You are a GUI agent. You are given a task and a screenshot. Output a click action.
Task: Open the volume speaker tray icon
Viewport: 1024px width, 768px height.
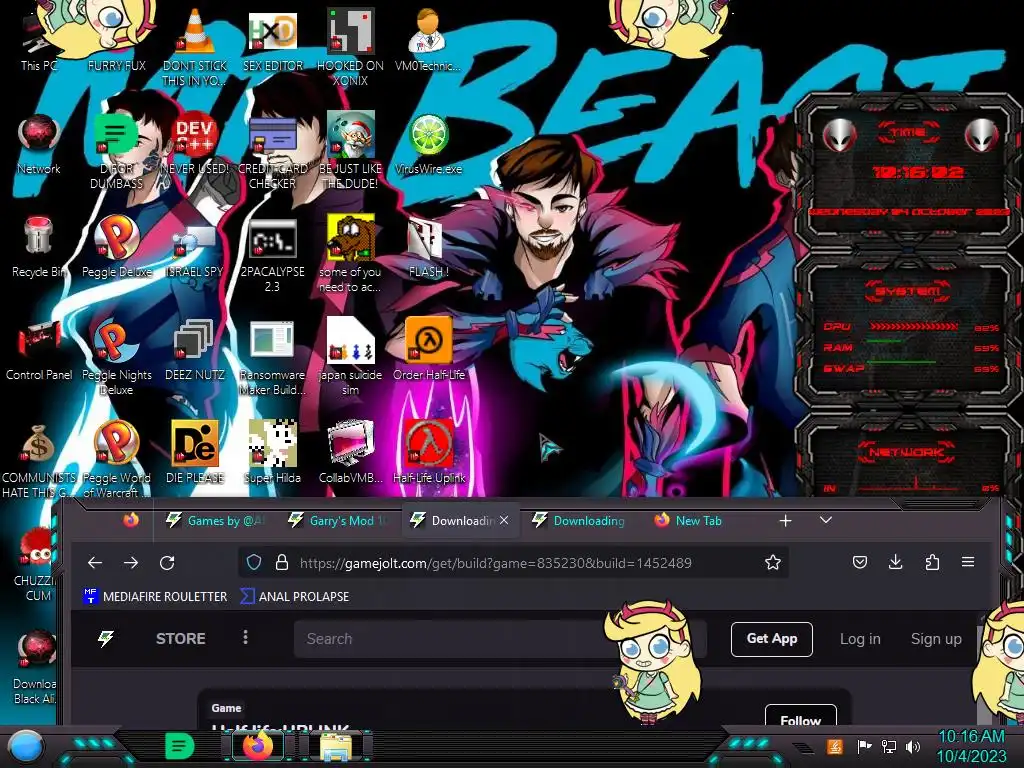(913, 746)
